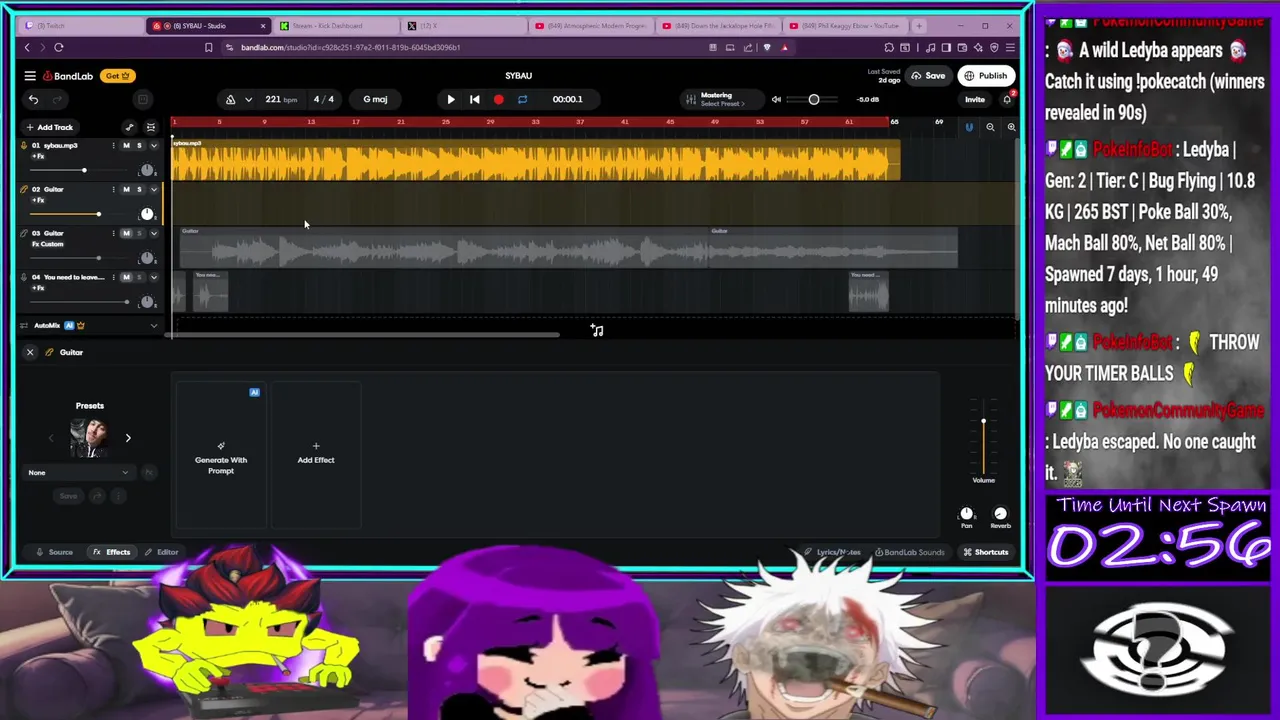The width and height of the screenshot is (1280, 720).
Task: Zoom out the timeline
Action: point(990,127)
